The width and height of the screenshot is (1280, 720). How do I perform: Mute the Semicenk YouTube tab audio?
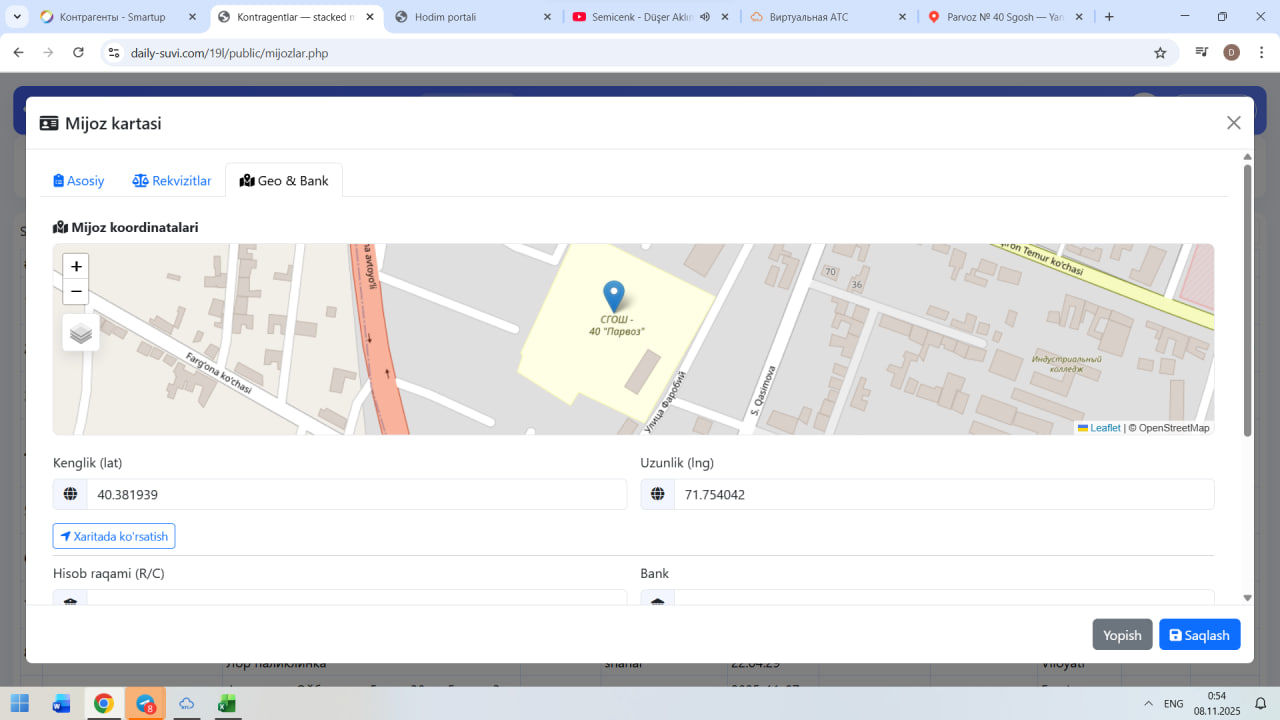pos(705,17)
